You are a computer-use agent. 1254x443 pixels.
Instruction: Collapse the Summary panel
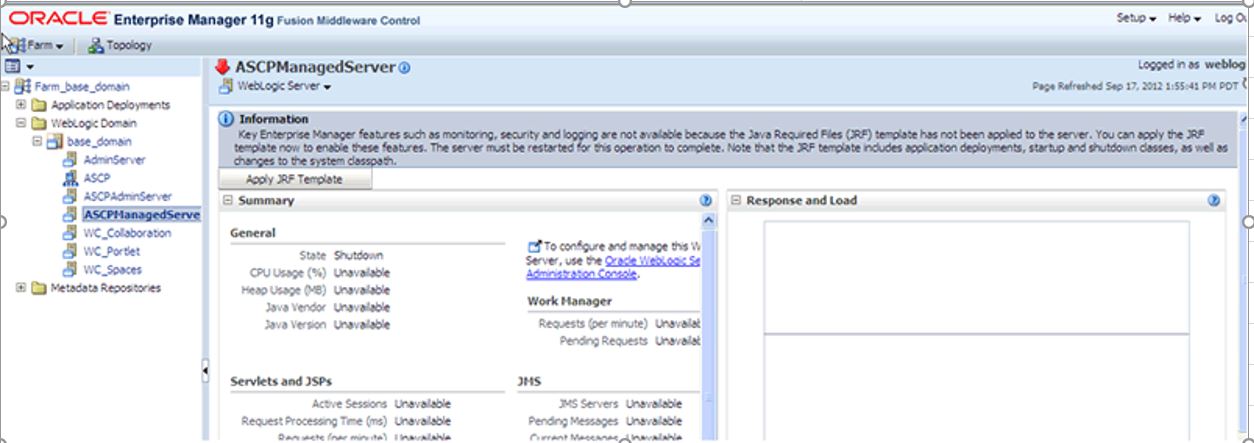click(x=227, y=200)
